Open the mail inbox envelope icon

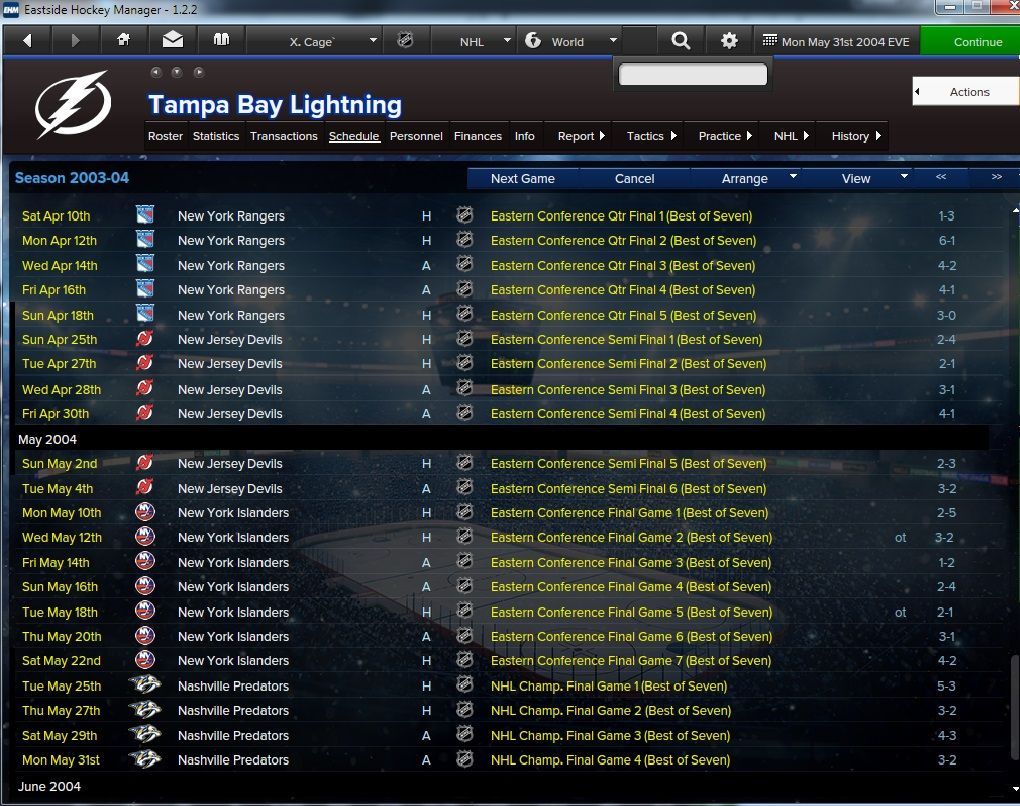coord(172,41)
